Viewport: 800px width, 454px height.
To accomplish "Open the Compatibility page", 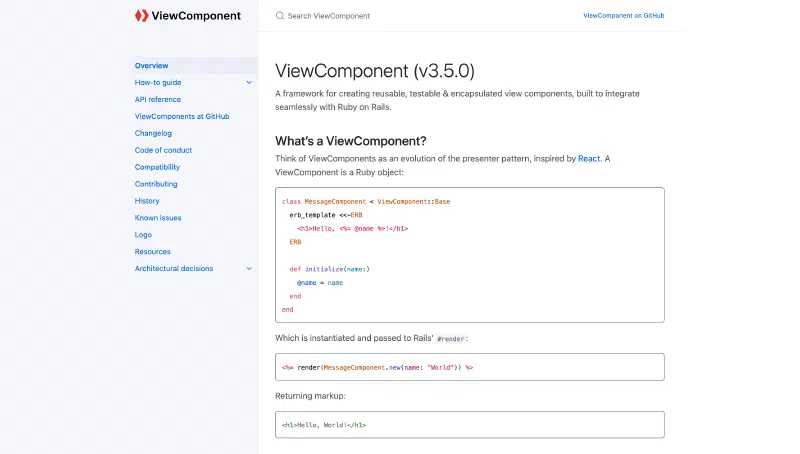I will coord(157,167).
